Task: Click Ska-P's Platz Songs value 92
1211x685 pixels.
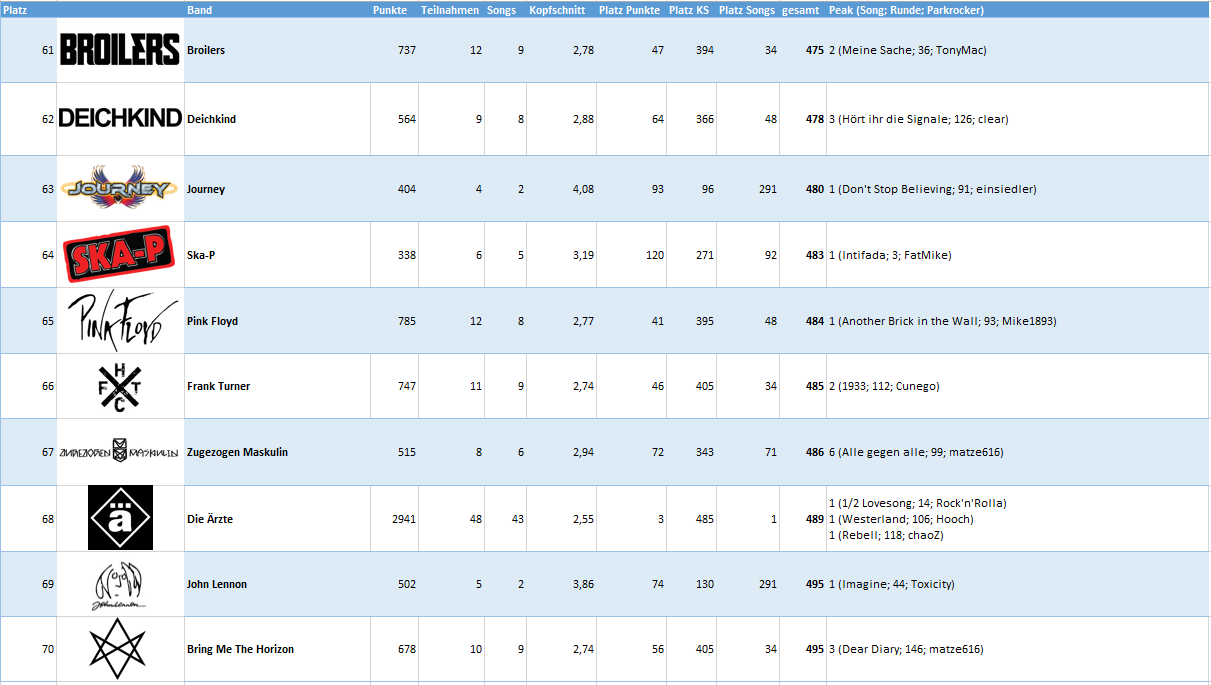Action: 770,255
